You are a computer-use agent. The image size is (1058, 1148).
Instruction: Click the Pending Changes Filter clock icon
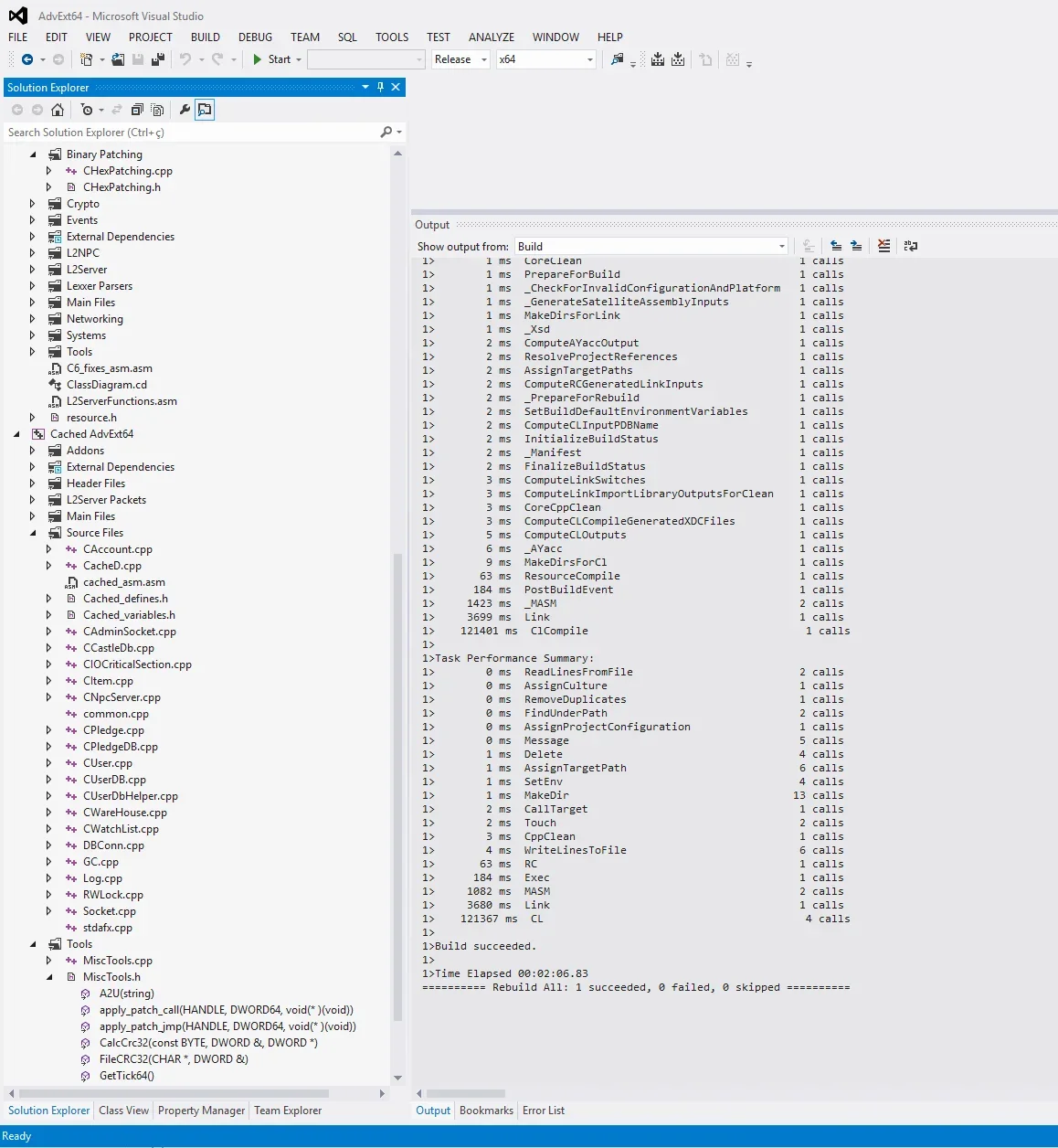[87, 110]
